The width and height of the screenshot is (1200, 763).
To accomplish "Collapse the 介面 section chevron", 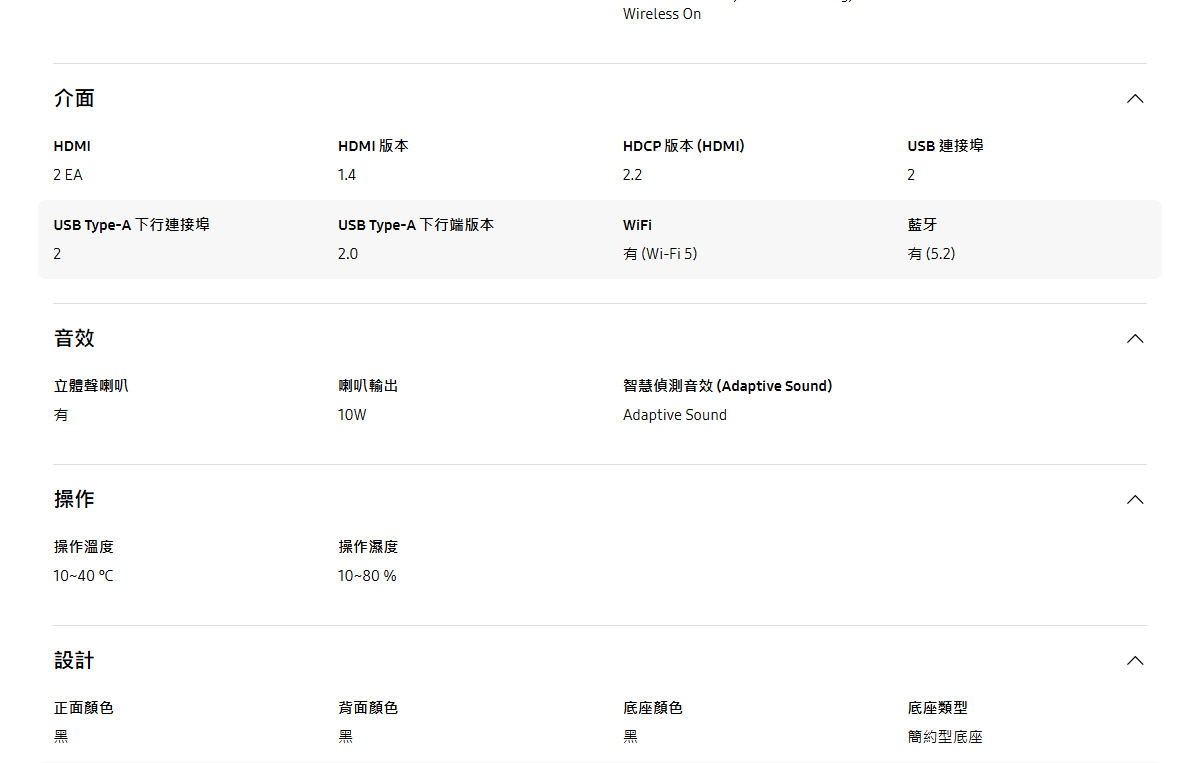I will pyautogui.click(x=1135, y=98).
